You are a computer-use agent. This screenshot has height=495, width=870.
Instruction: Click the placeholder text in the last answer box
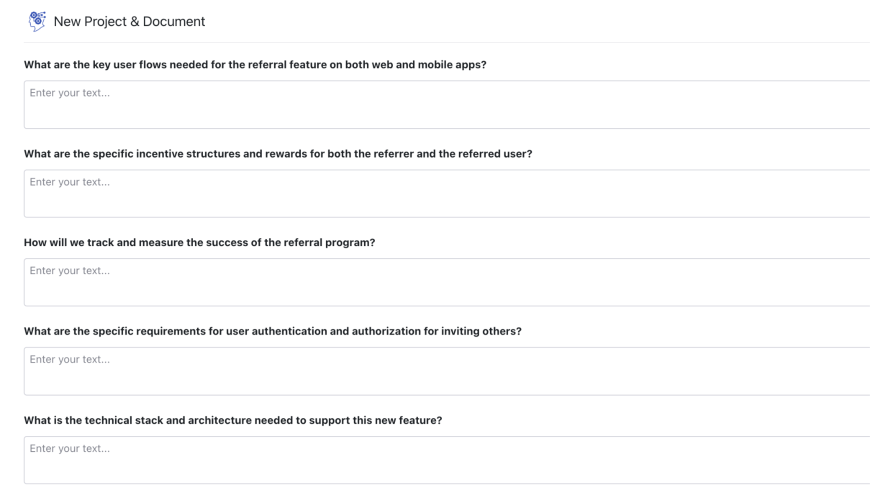click(69, 448)
